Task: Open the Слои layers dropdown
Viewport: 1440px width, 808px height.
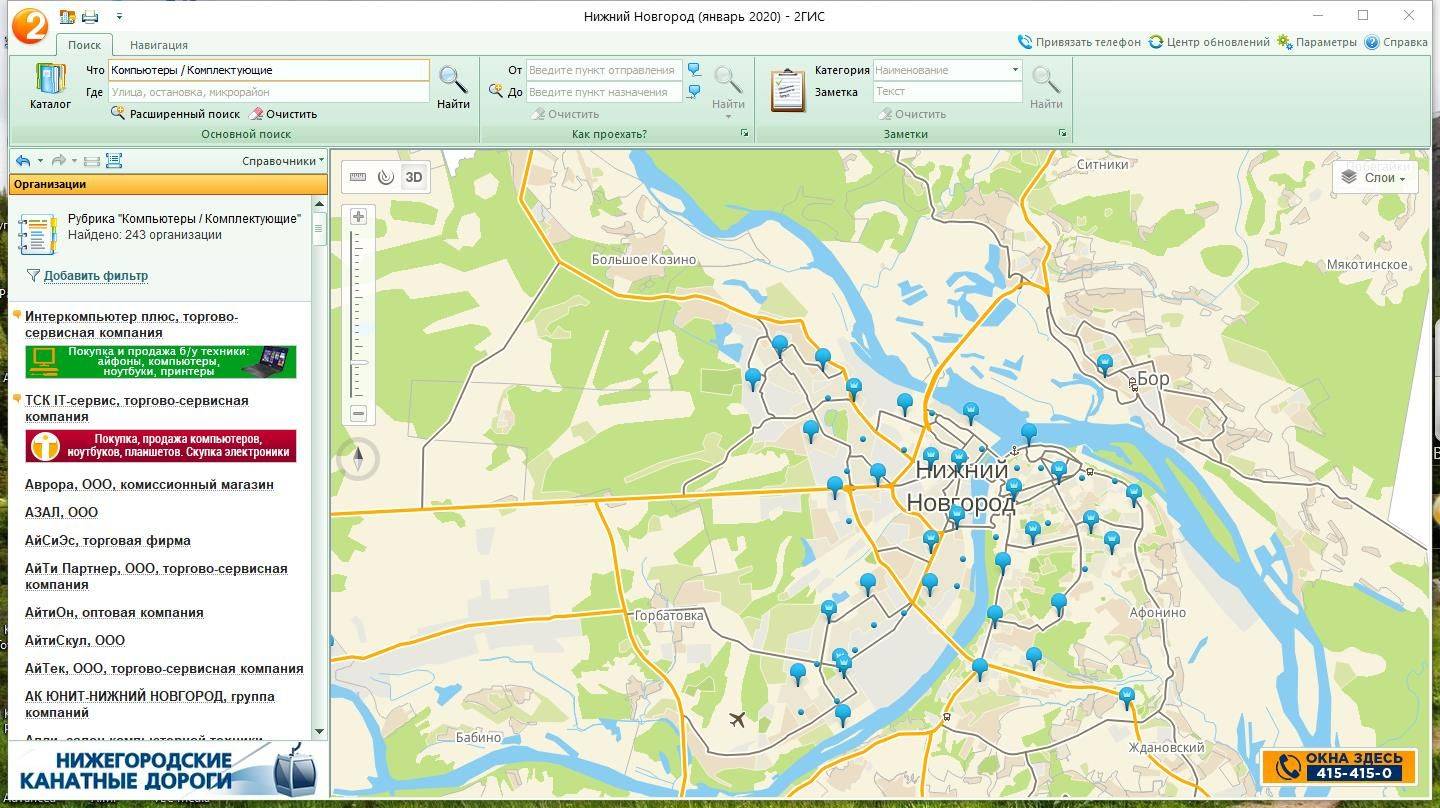Action: [1377, 178]
